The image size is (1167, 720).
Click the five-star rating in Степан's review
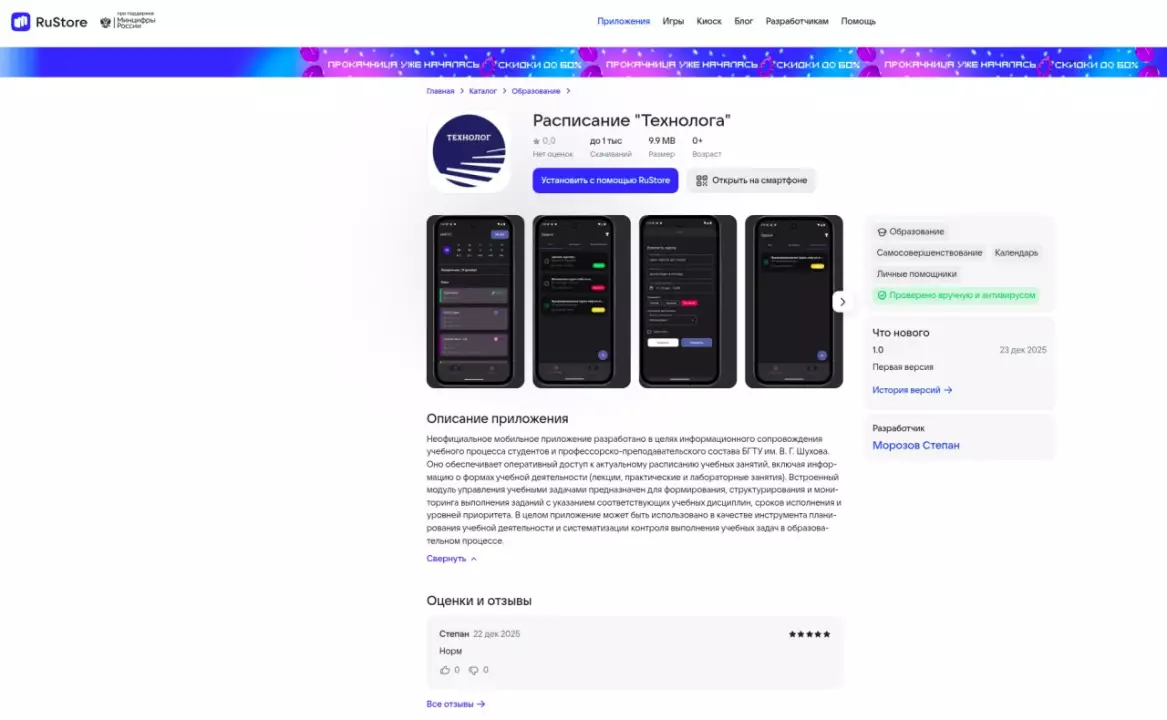(809, 634)
